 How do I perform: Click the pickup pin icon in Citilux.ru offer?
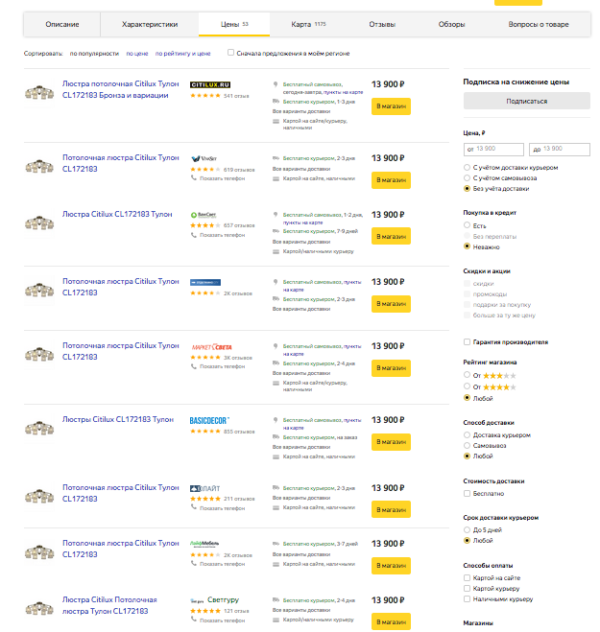(276, 84)
